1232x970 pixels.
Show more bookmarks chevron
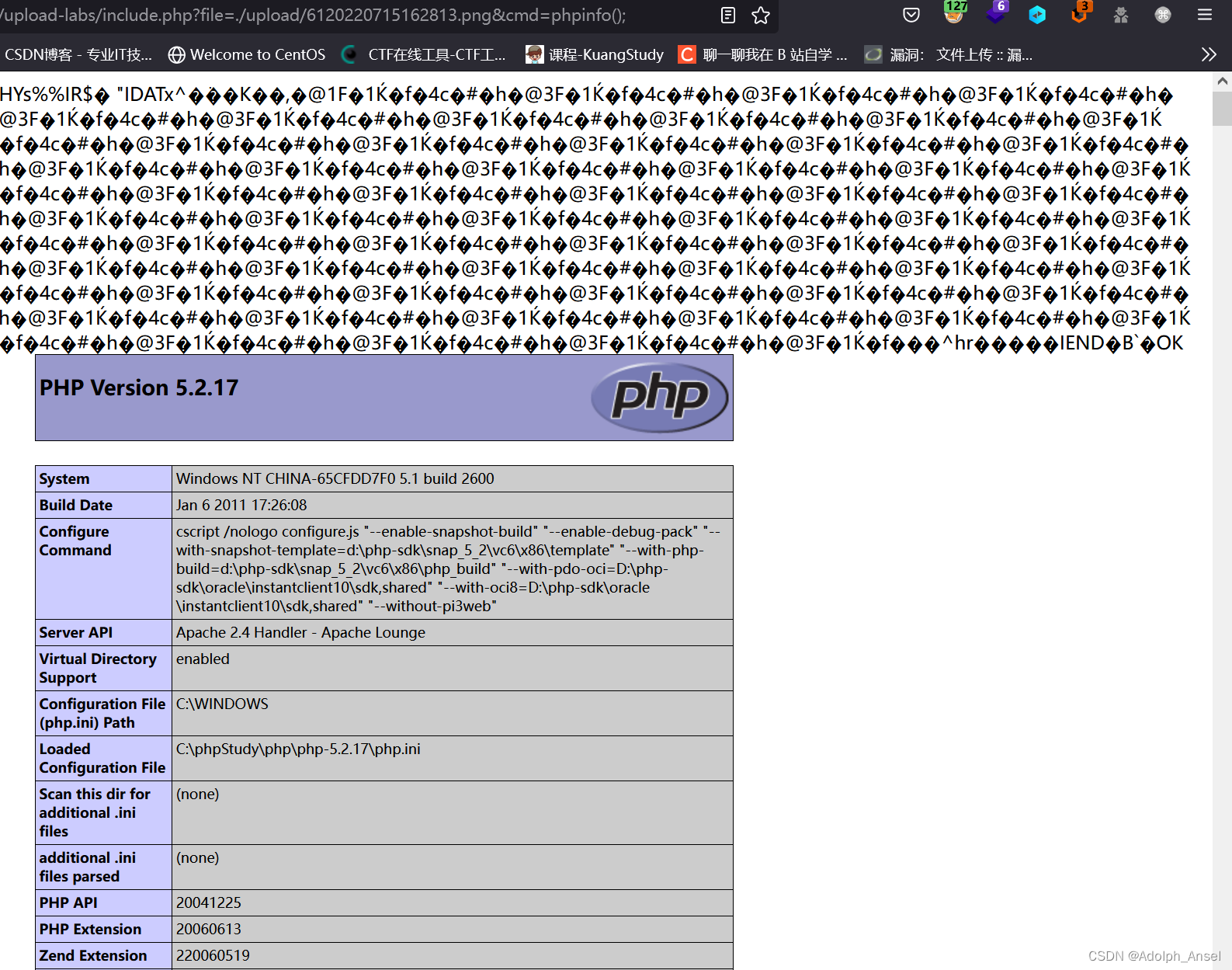pos(1209,54)
